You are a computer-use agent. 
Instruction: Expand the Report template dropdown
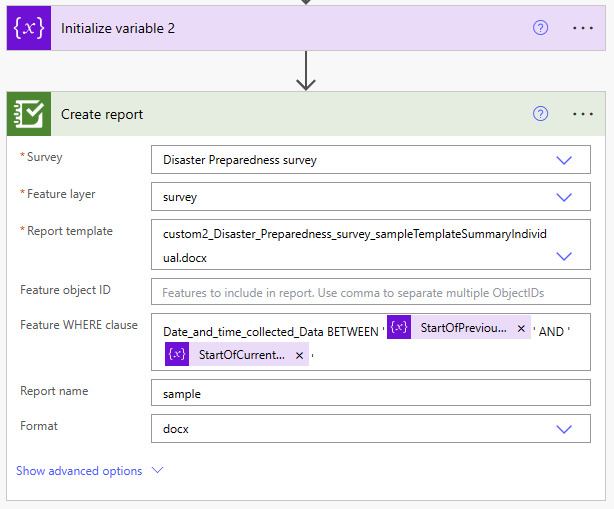tap(564, 256)
